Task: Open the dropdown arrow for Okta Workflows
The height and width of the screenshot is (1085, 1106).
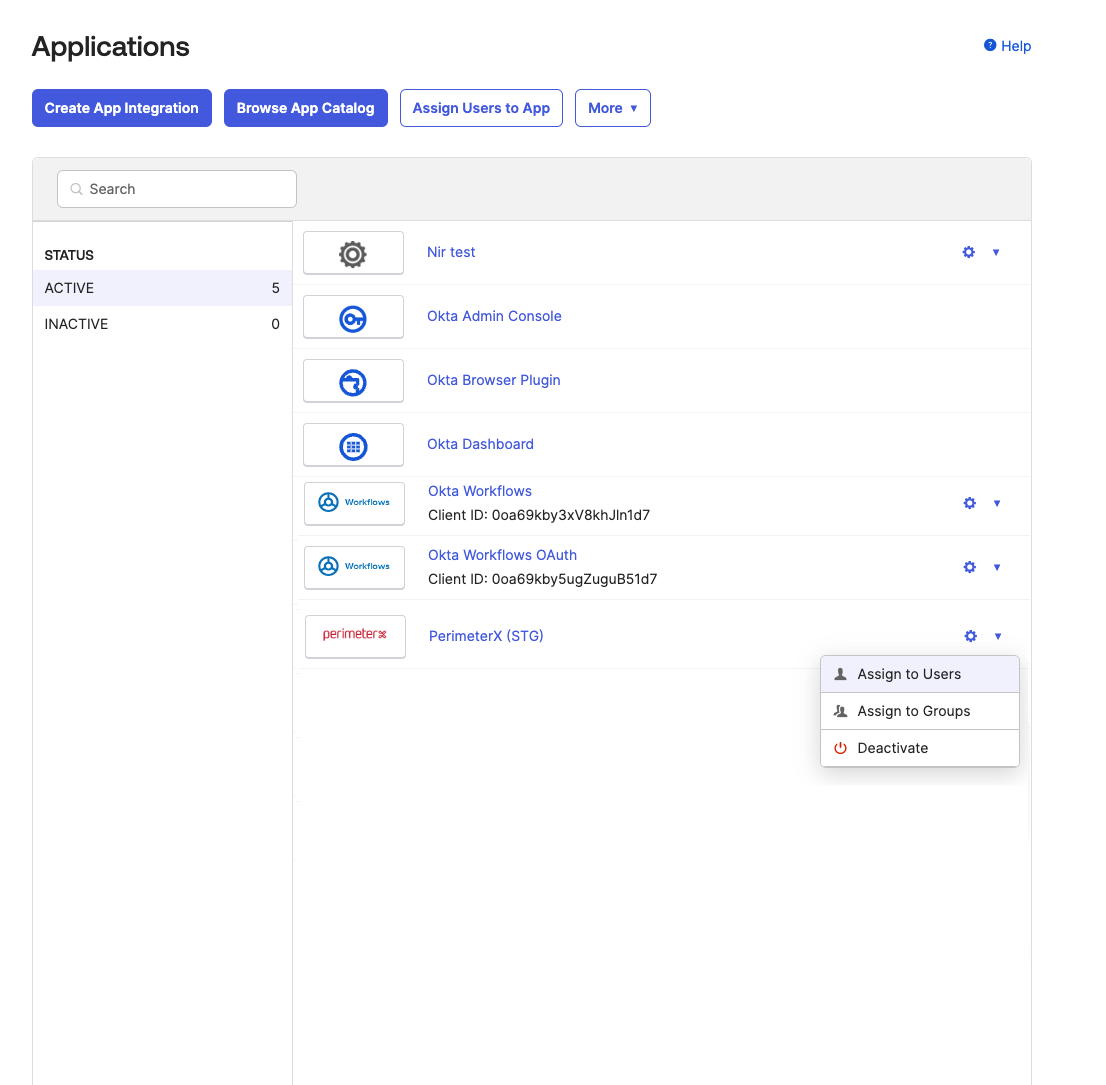Action: (x=997, y=503)
